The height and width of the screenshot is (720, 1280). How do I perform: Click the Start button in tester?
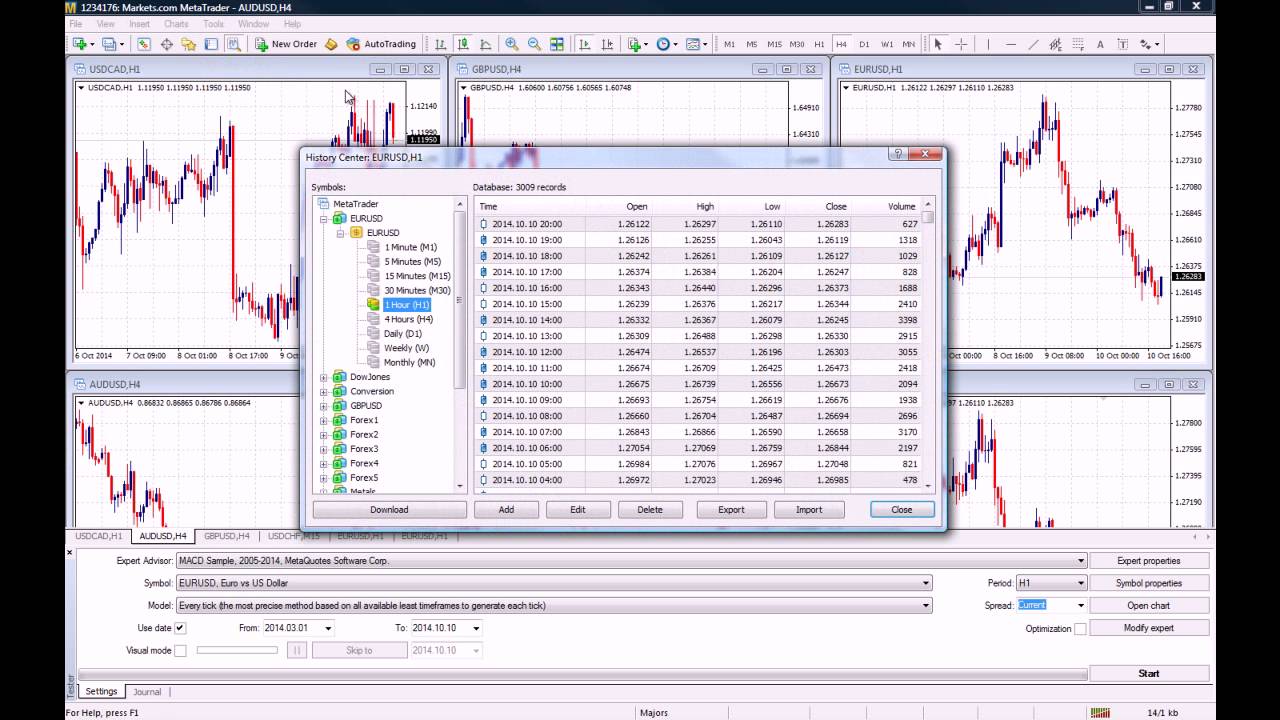(x=1148, y=673)
